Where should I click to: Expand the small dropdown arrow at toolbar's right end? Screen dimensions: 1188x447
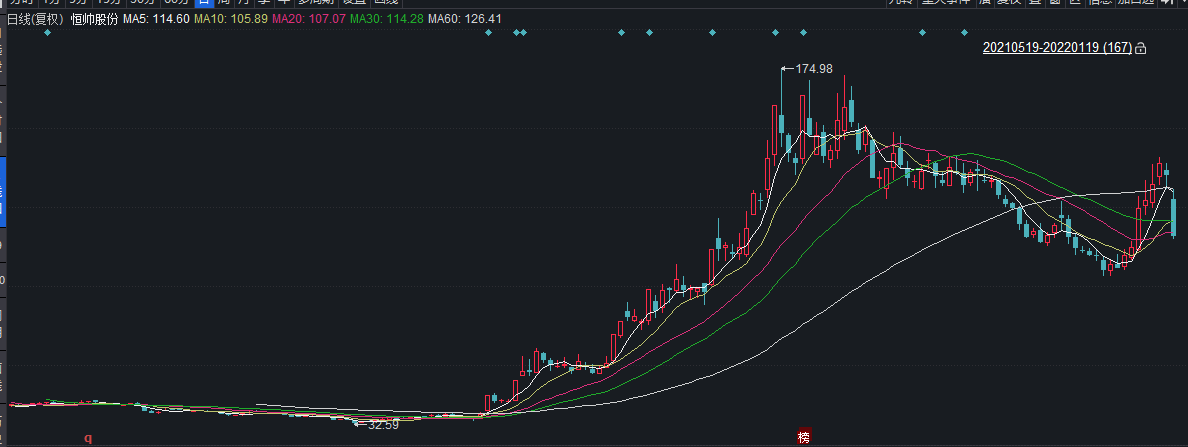tap(1181, 3)
